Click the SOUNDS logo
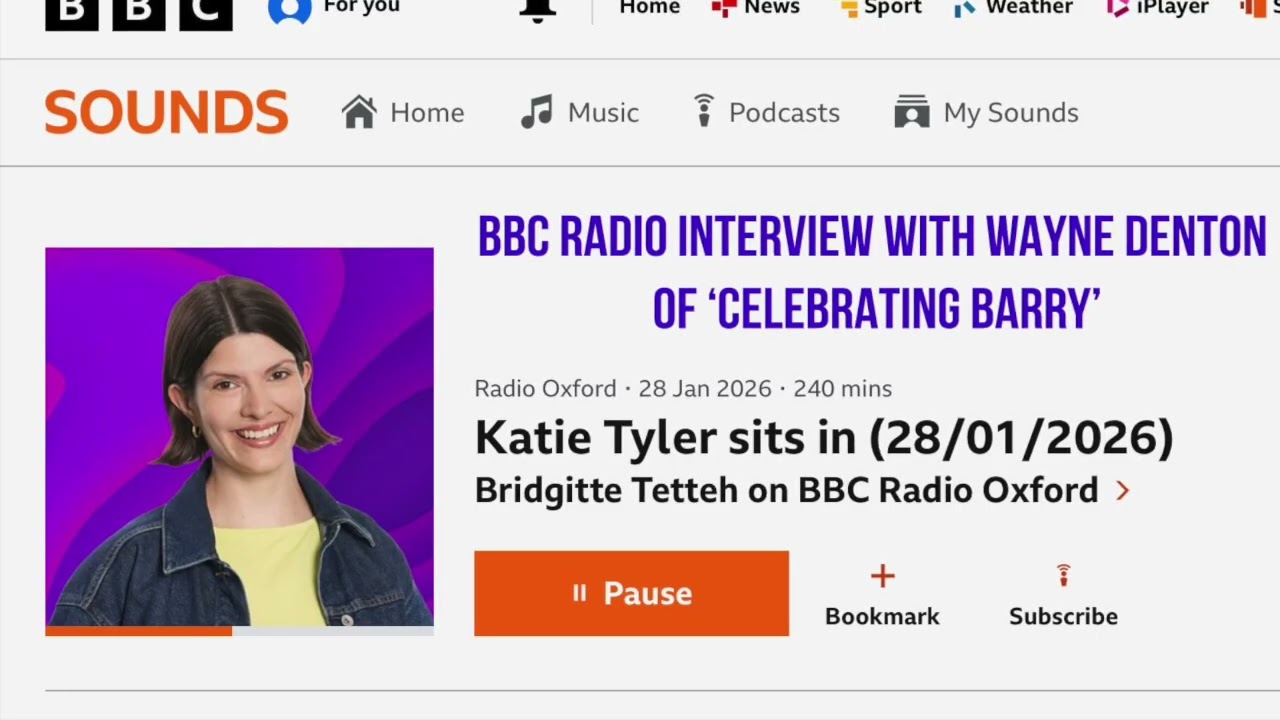The height and width of the screenshot is (720, 1280). click(166, 112)
